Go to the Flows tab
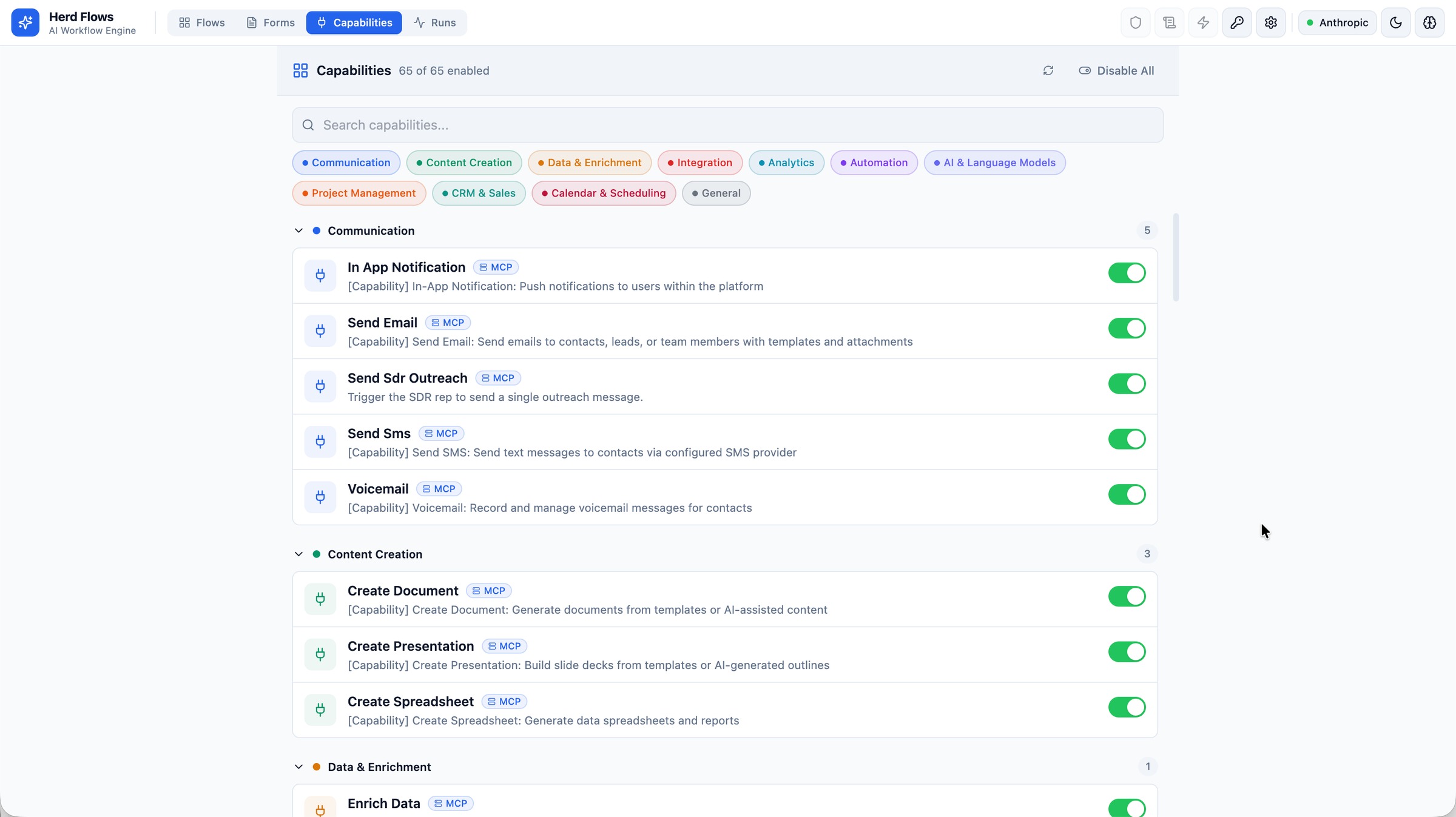Image resolution: width=1456 pixels, height=817 pixels. [x=202, y=22]
